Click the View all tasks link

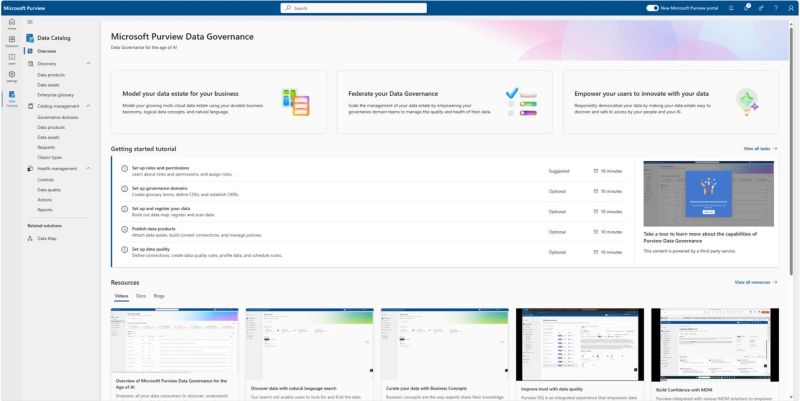(x=760, y=148)
